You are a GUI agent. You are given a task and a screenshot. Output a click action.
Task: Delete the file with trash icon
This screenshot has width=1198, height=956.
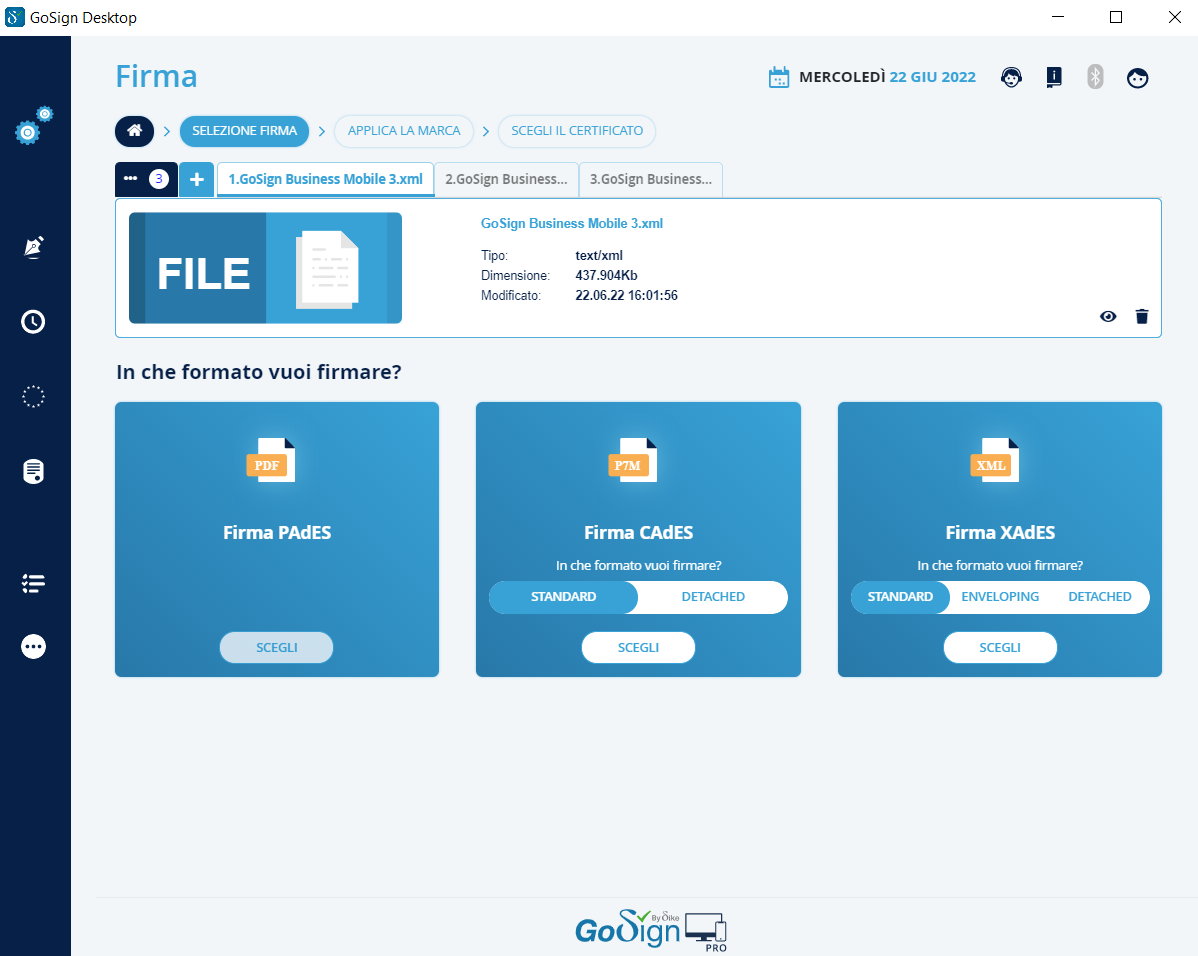pos(1141,316)
